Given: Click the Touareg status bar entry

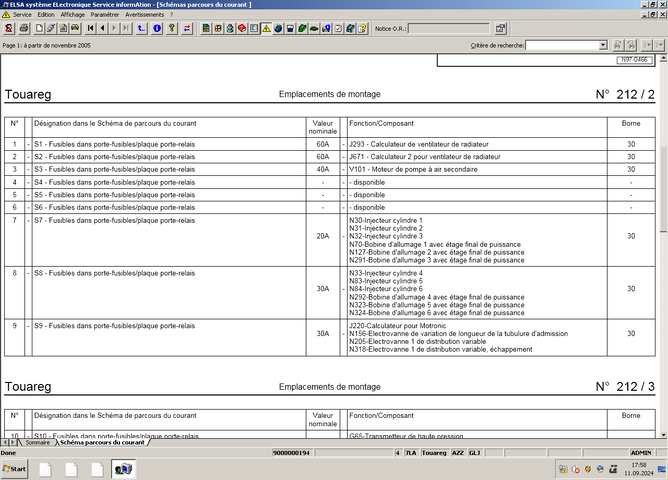Looking at the screenshot, I should [x=434, y=453].
